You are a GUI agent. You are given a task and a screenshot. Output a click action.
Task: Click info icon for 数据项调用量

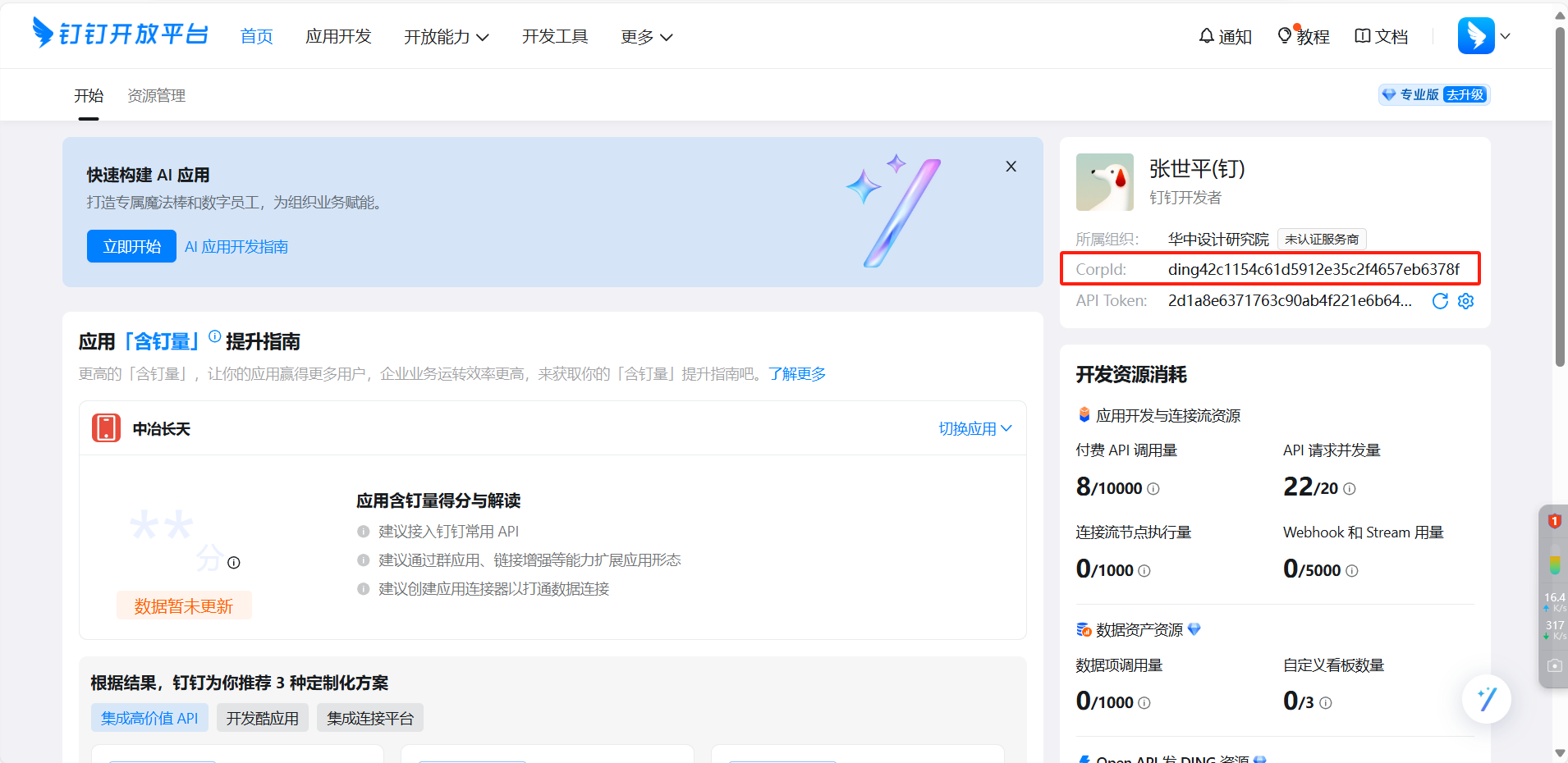[1144, 703]
